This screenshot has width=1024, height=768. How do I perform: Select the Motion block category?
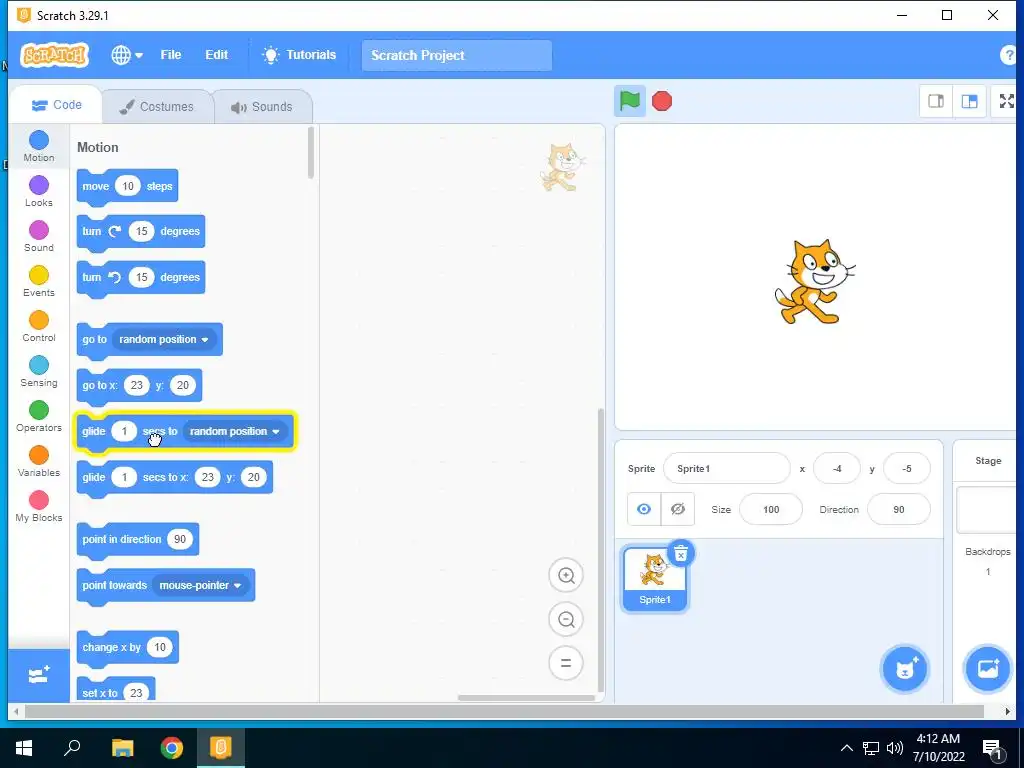point(39,146)
